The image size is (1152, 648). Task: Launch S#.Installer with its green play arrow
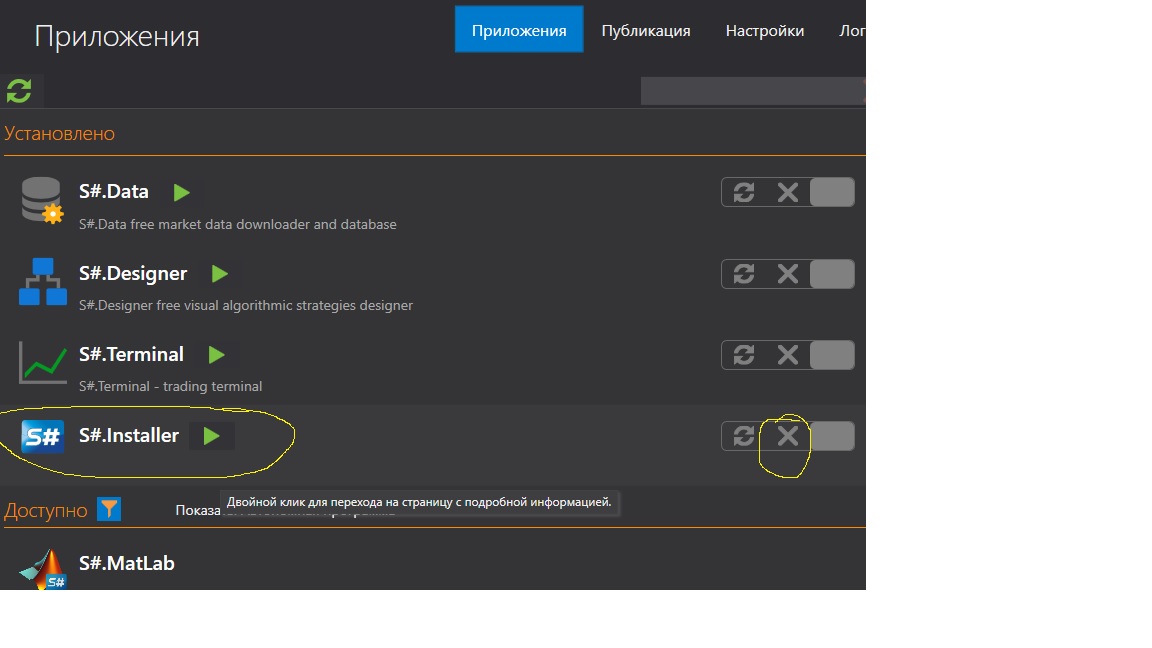coord(212,436)
